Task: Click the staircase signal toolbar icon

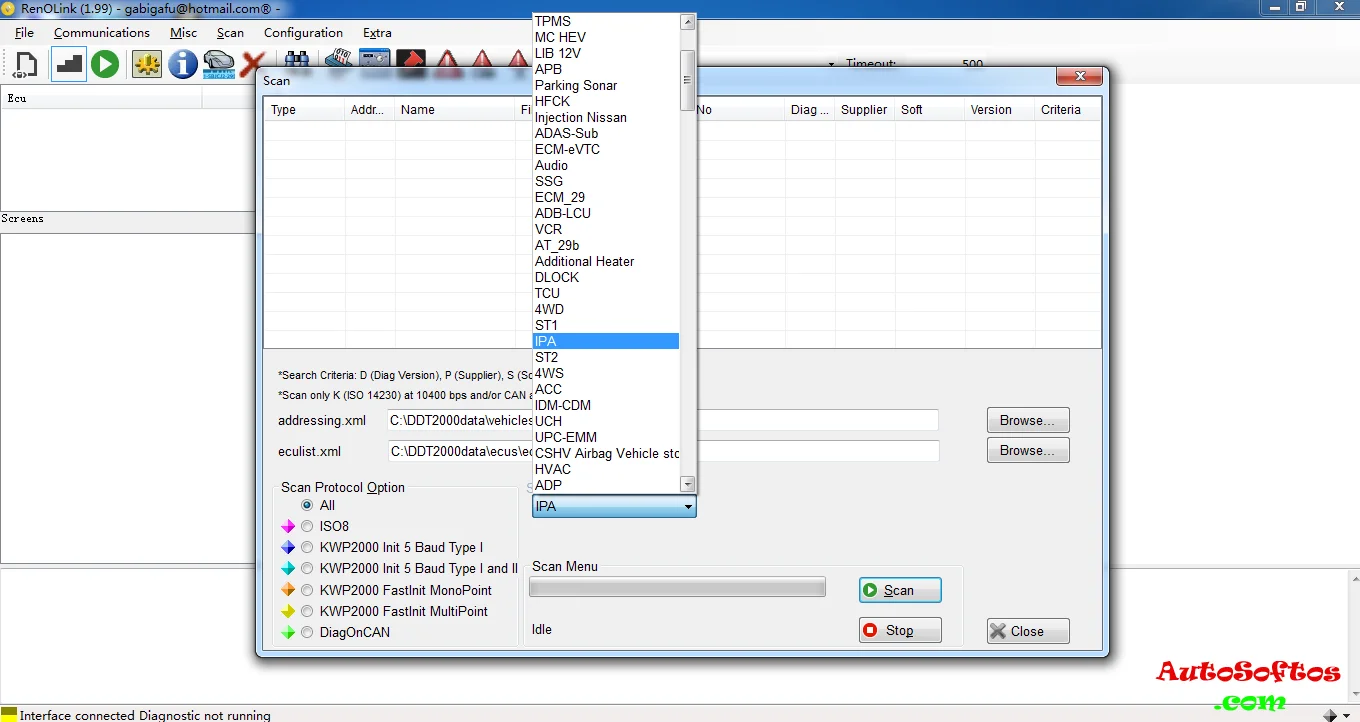Action: (x=68, y=65)
